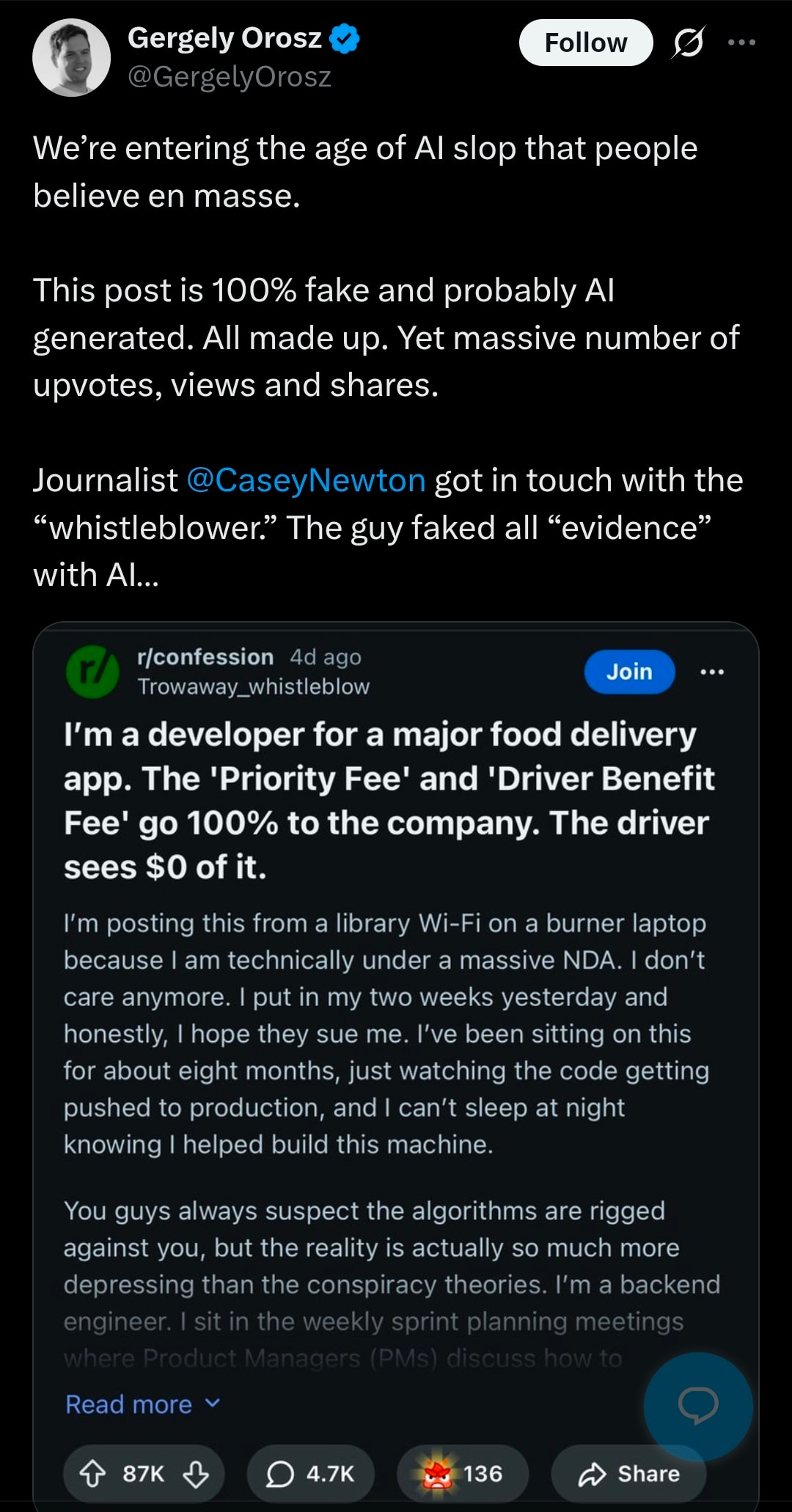
Task: Share the Reddit post
Action: click(628, 1474)
